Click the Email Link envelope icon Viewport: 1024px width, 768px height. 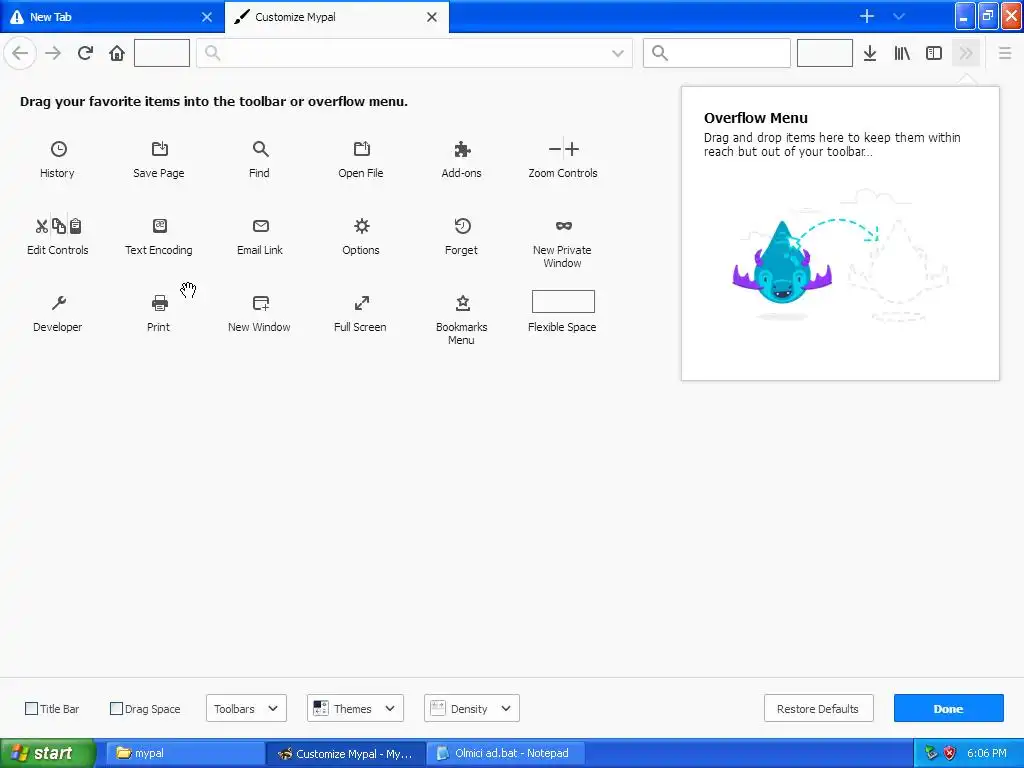click(261, 226)
